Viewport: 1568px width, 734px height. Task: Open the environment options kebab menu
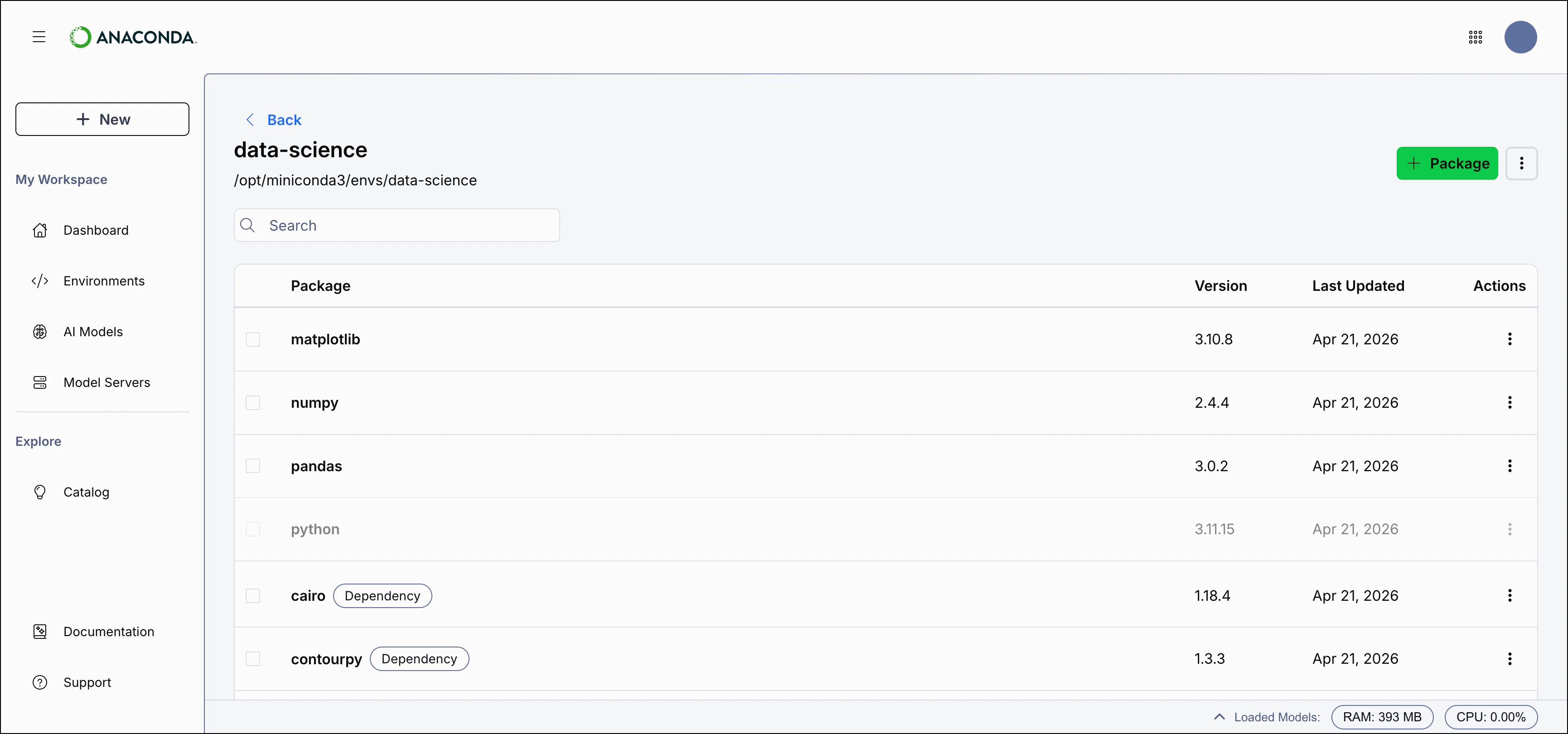[1521, 163]
